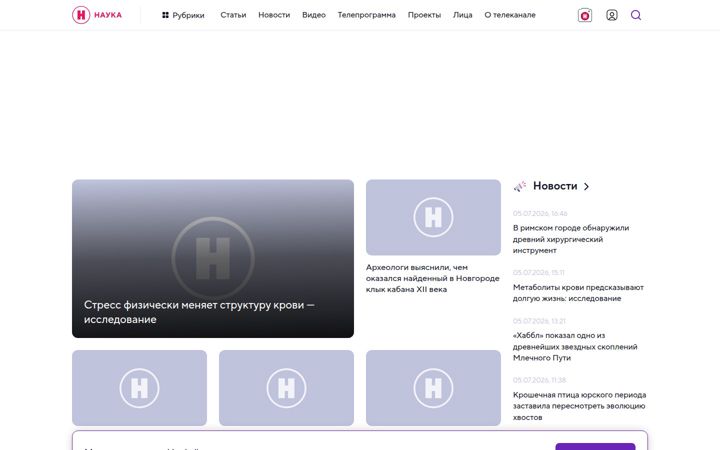Click the timestamp above the Hubble news
The width and height of the screenshot is (720, 450).
(539, 321)
